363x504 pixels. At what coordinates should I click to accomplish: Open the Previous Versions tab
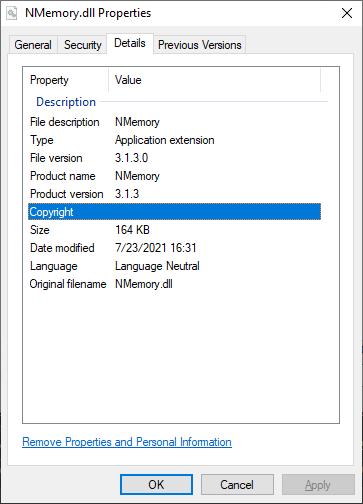(x=199, y=45)
